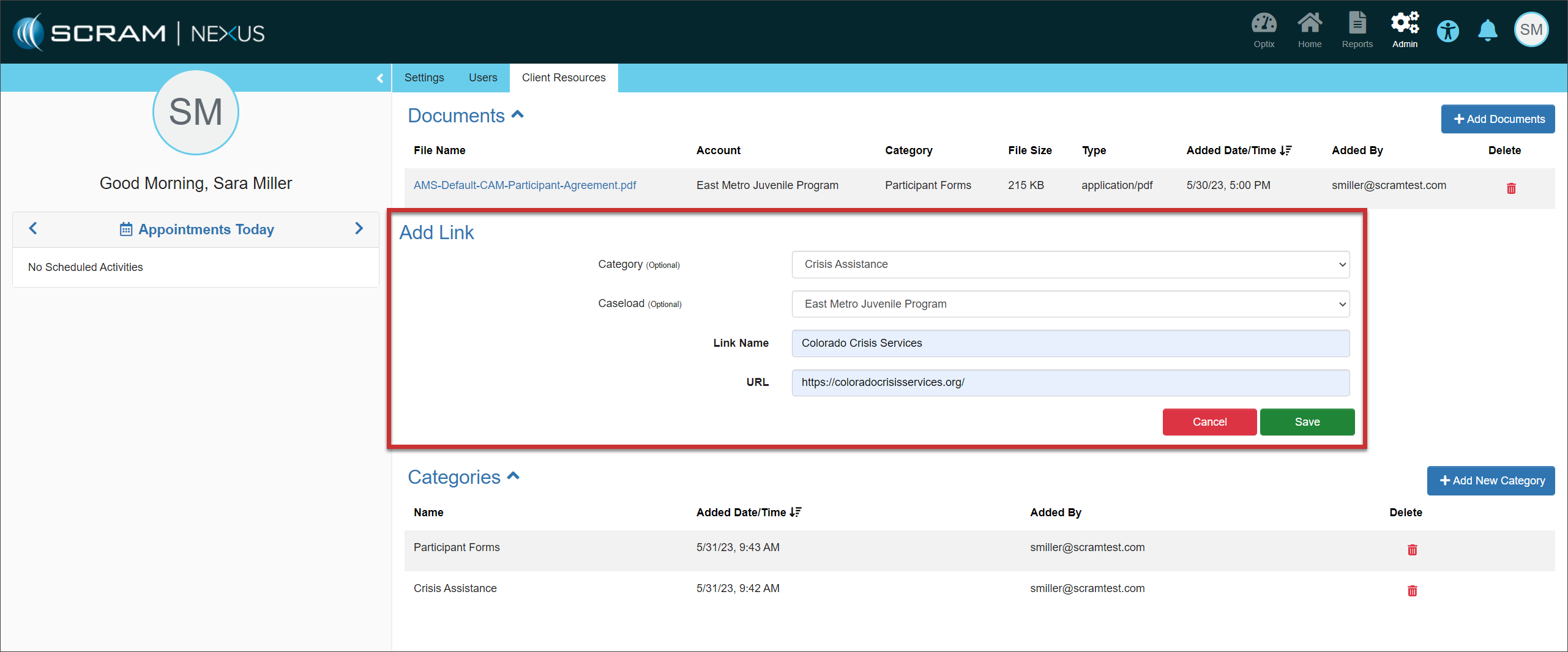Delete the Crisis Assistance category
This screenshot has height=652, width=1568.
click(1412, 591)
